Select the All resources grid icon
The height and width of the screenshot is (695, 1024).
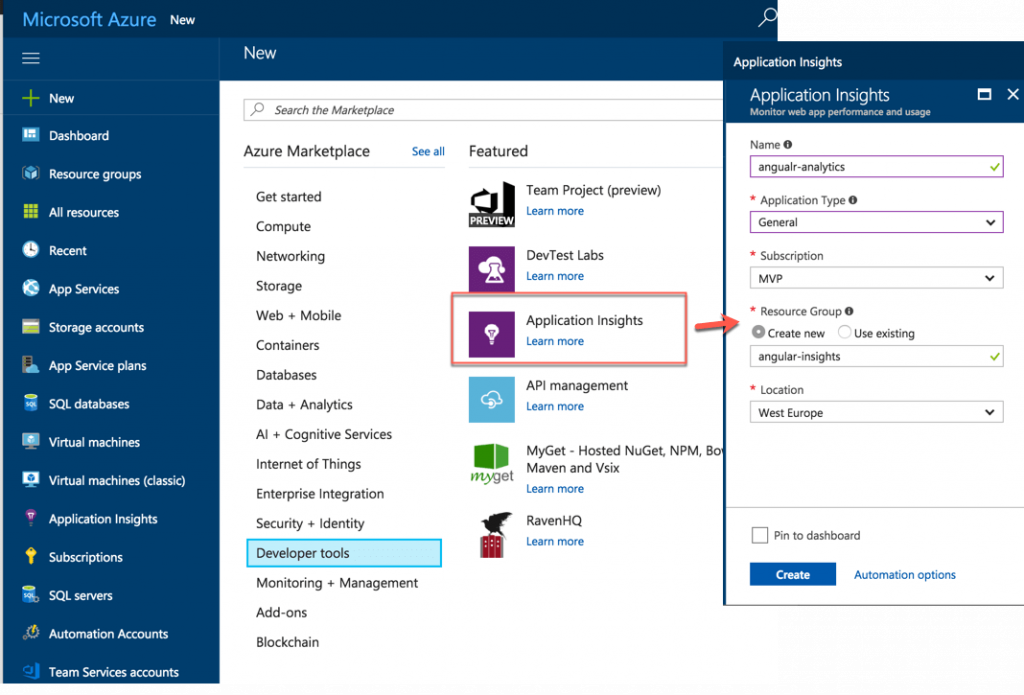coord(31,212)
